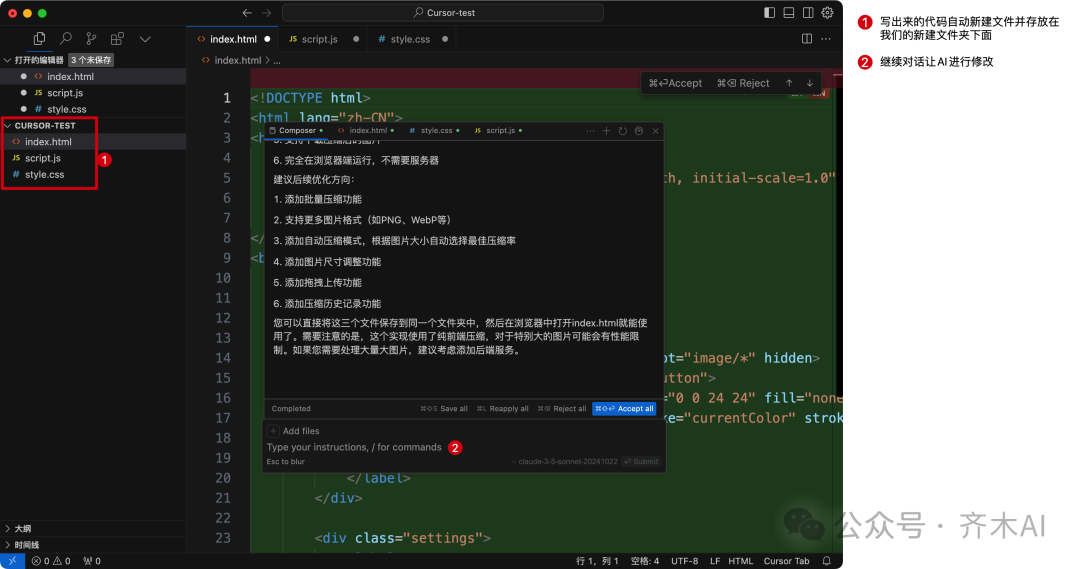The width and height of the screenshot is (1080, 569).
Task: Go back with the left arrow
Action: tap(247, 13)
